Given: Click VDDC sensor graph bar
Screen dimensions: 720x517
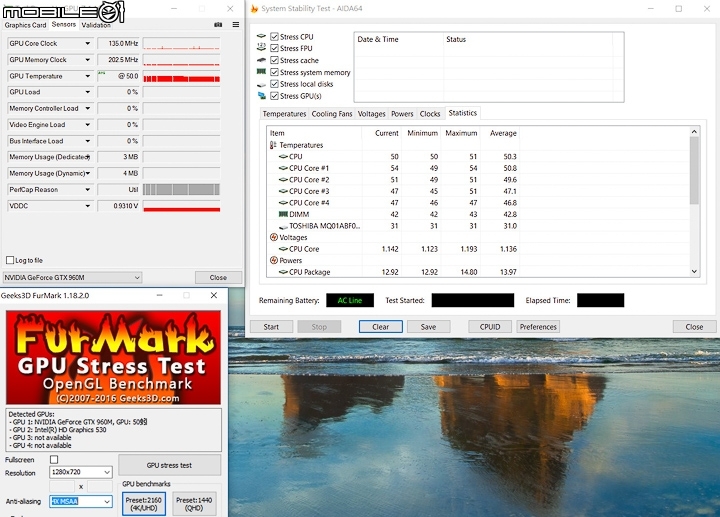Looking at the screenshot, I should pyautogui.click(x=181, y=206).
